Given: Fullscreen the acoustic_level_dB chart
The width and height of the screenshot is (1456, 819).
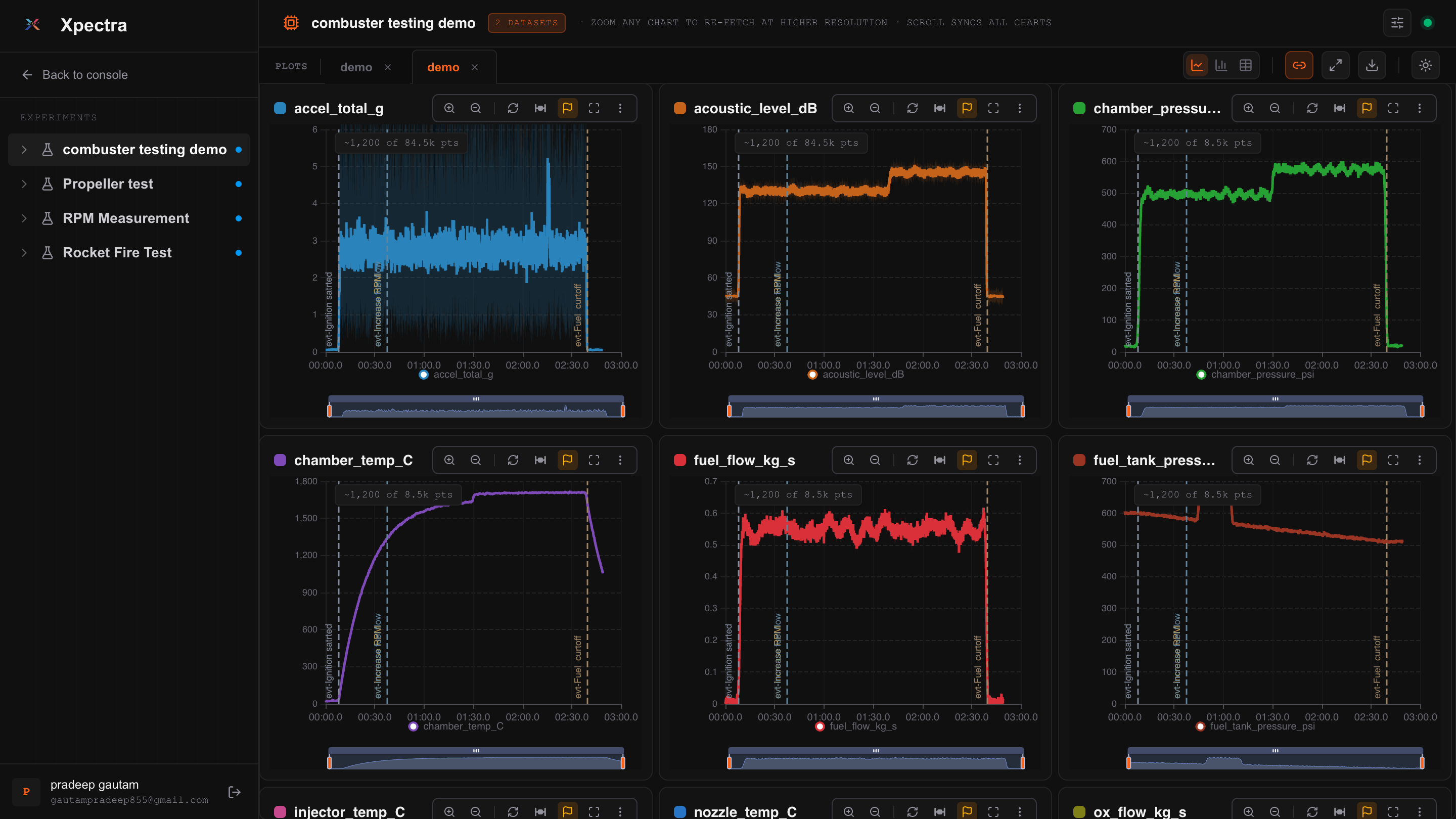Looking at the screenshot, I should (x=993, y=108).
